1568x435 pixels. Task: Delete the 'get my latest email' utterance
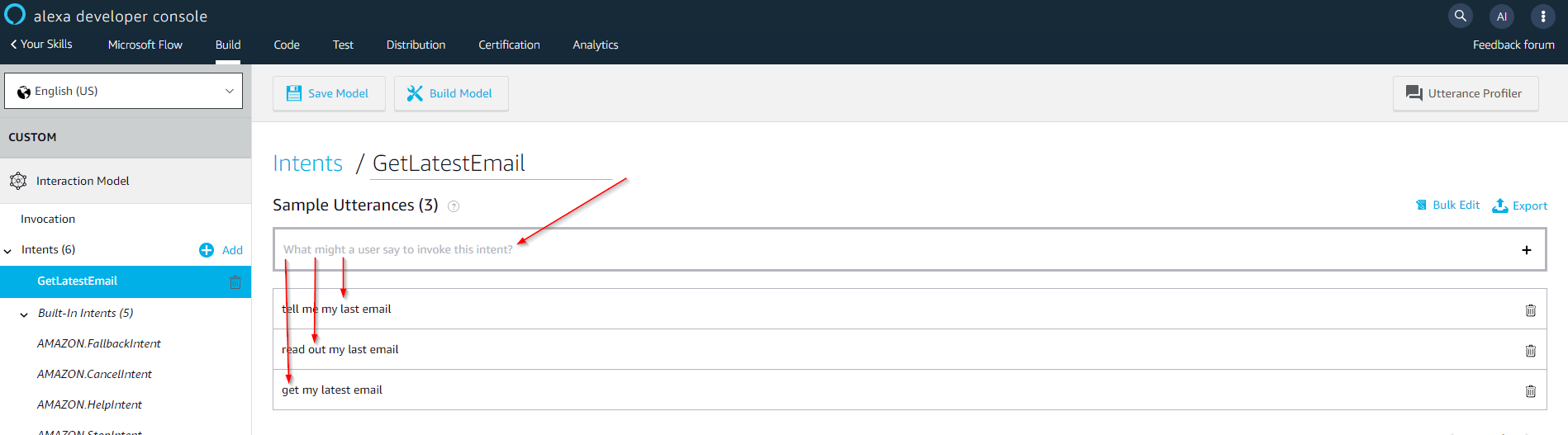point(1530,391)
